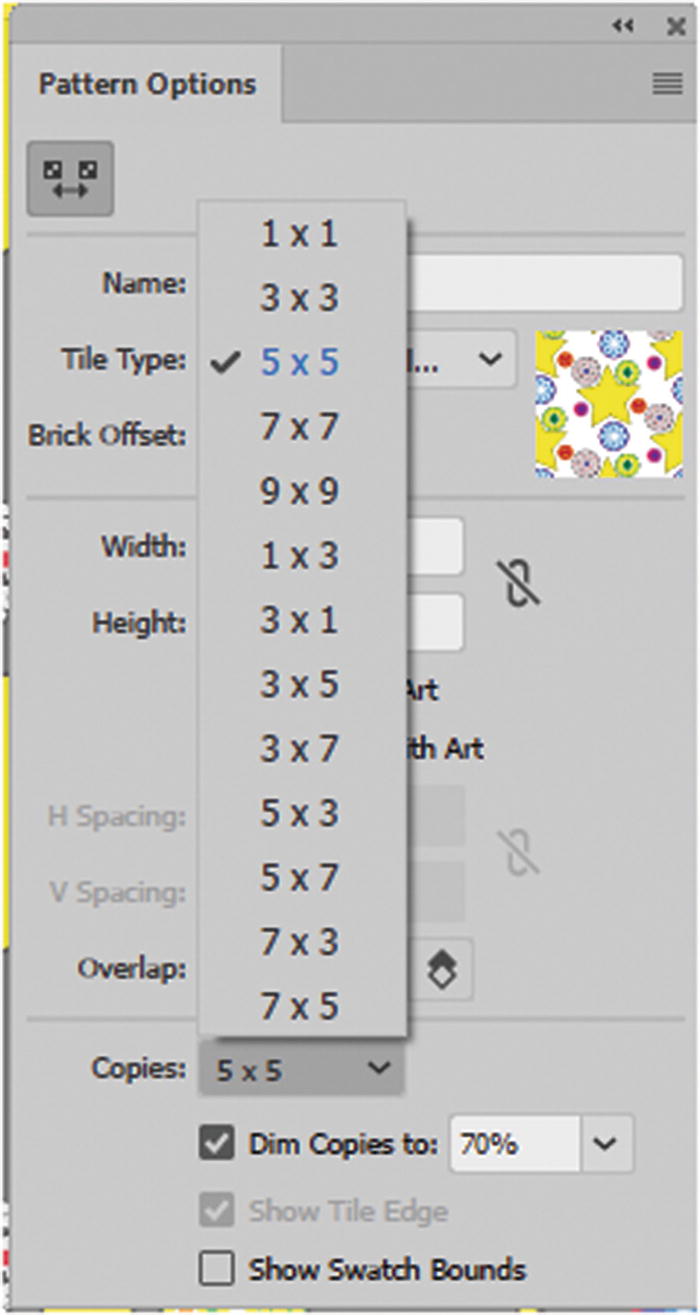The image size is (700, 1315).
Task: Click the overlap front/back icon
Action: [x=443, y=970]
